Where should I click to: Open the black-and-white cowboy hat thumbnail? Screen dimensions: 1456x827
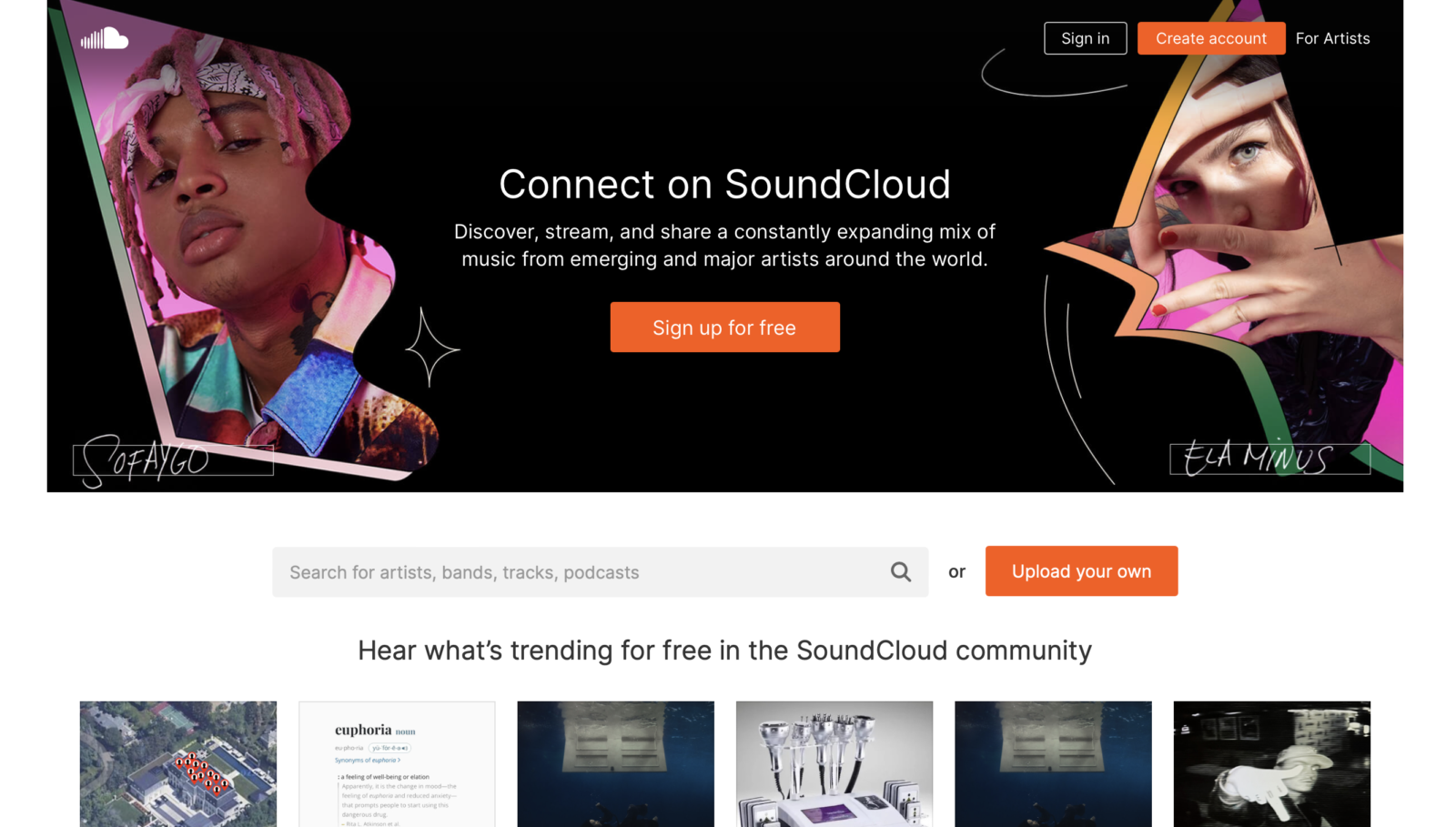click(1272, 764)
